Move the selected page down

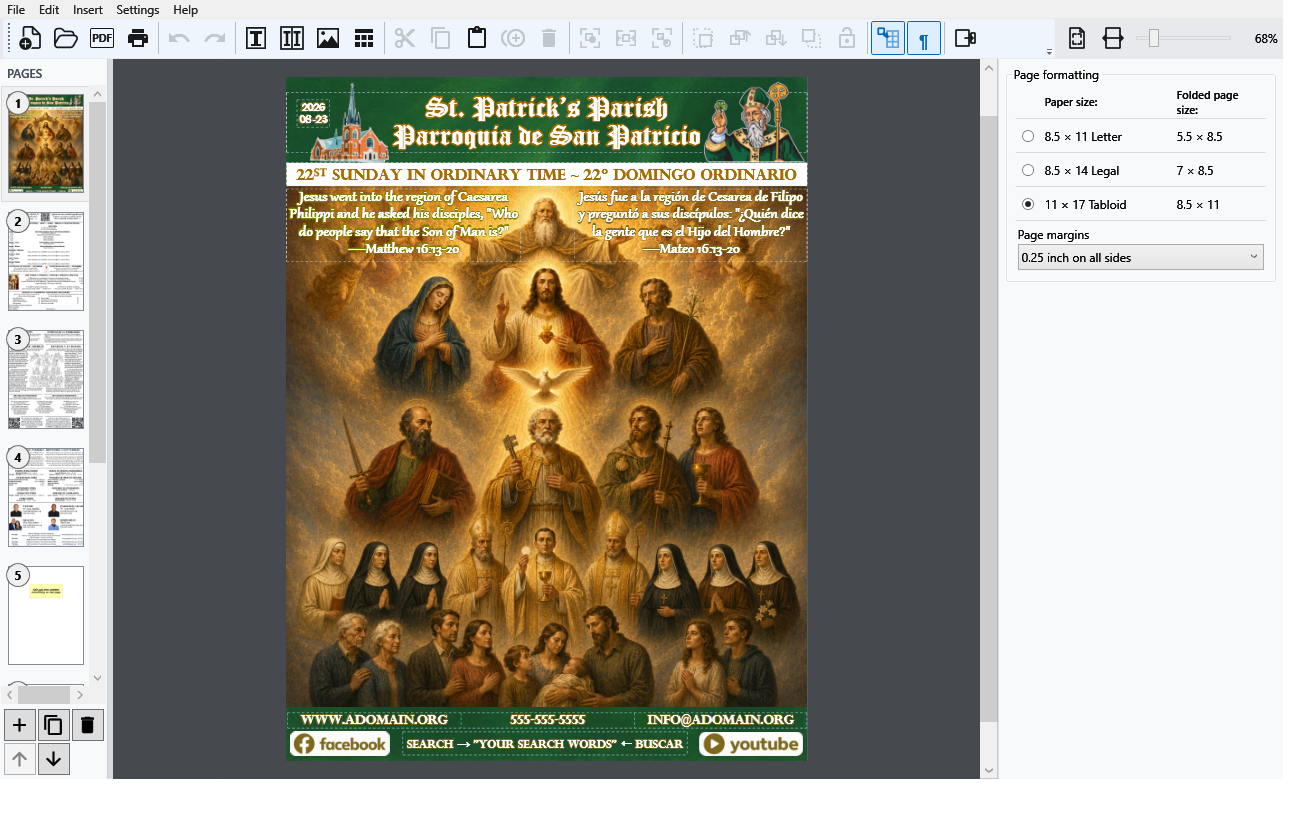(x=54, y=759)
